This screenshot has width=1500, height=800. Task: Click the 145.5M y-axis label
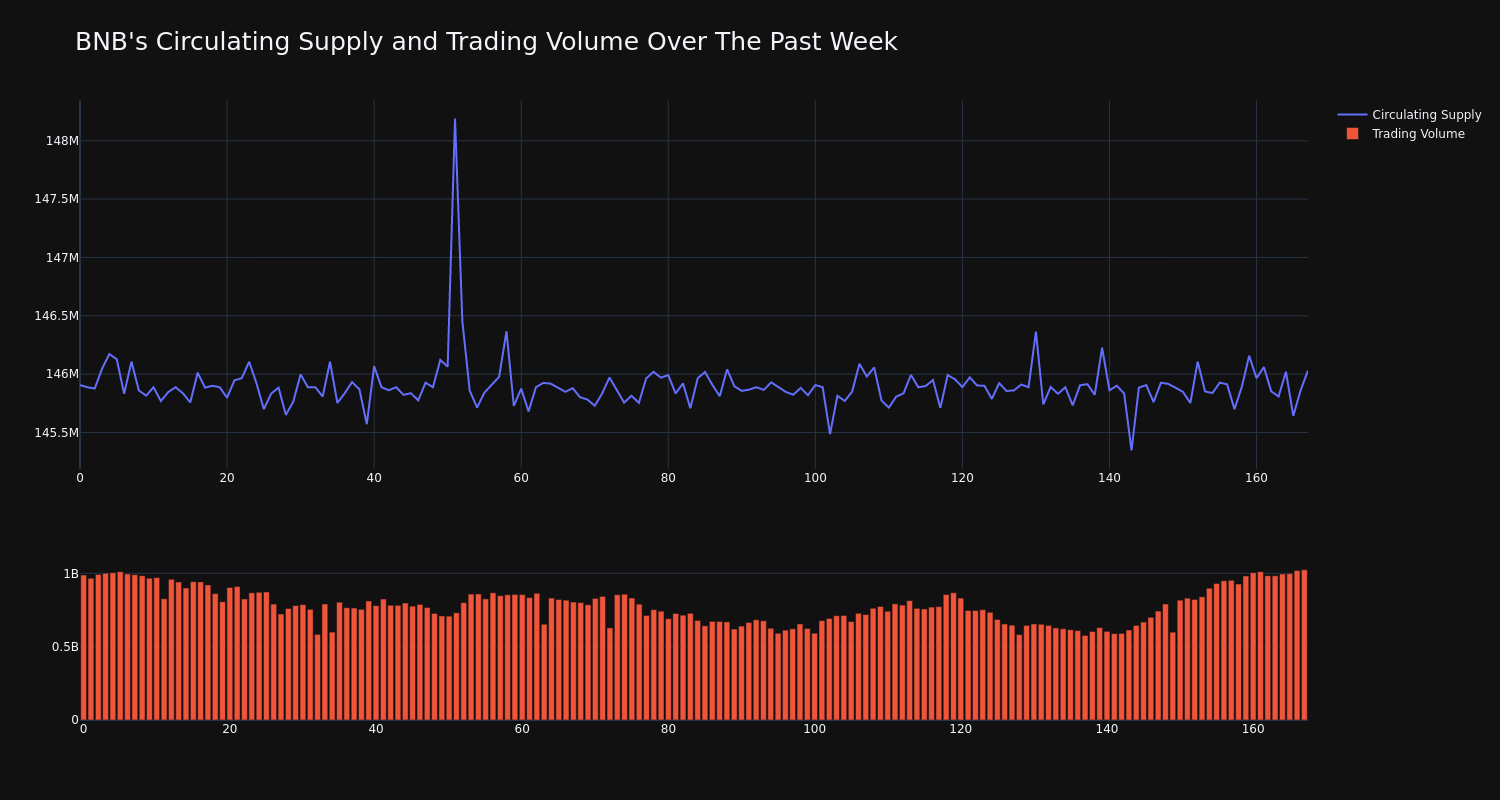(x=56, y=433)
